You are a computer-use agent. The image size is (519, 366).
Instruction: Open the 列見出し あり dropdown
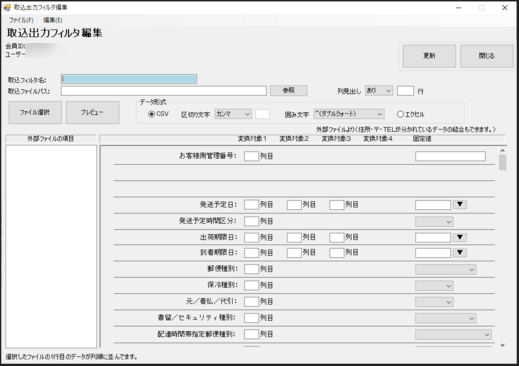tap(379, 91)
